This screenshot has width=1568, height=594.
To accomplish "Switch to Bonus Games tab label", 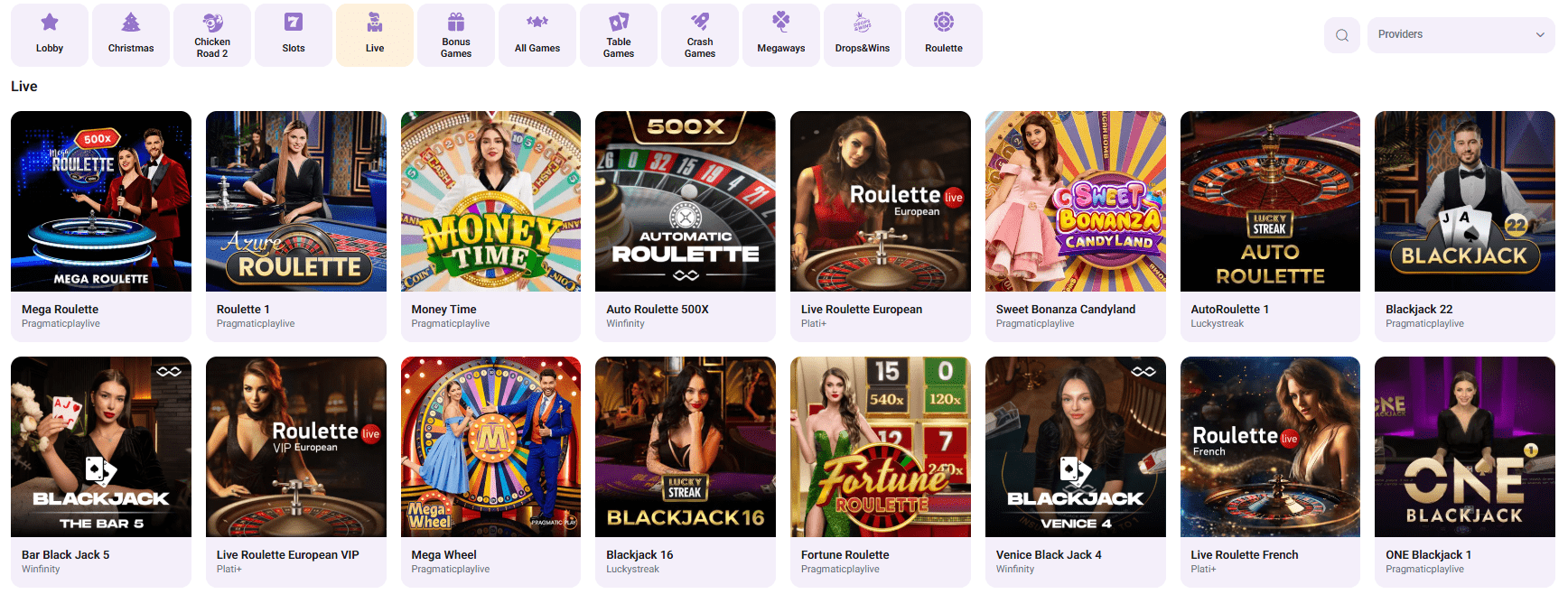I will coord(456,48).
